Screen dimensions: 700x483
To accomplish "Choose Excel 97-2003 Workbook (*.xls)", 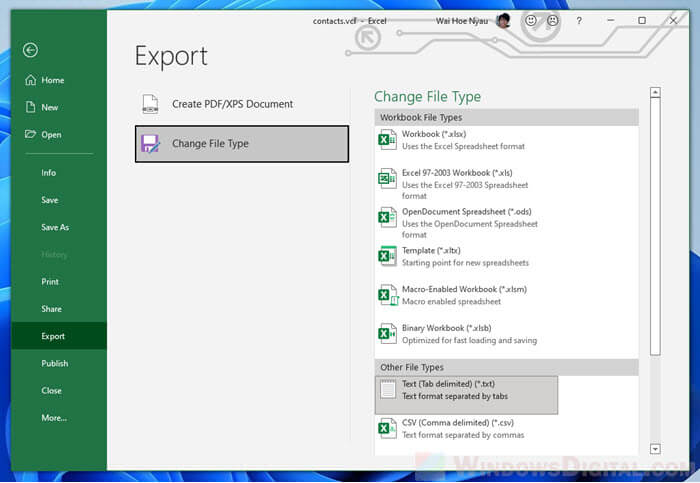I will [x=467, y=184].
